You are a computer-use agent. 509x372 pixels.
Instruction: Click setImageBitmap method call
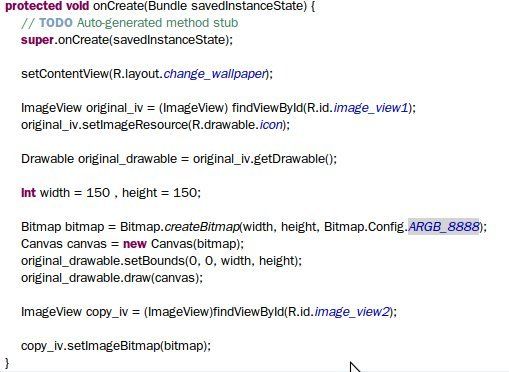point(114,346)
